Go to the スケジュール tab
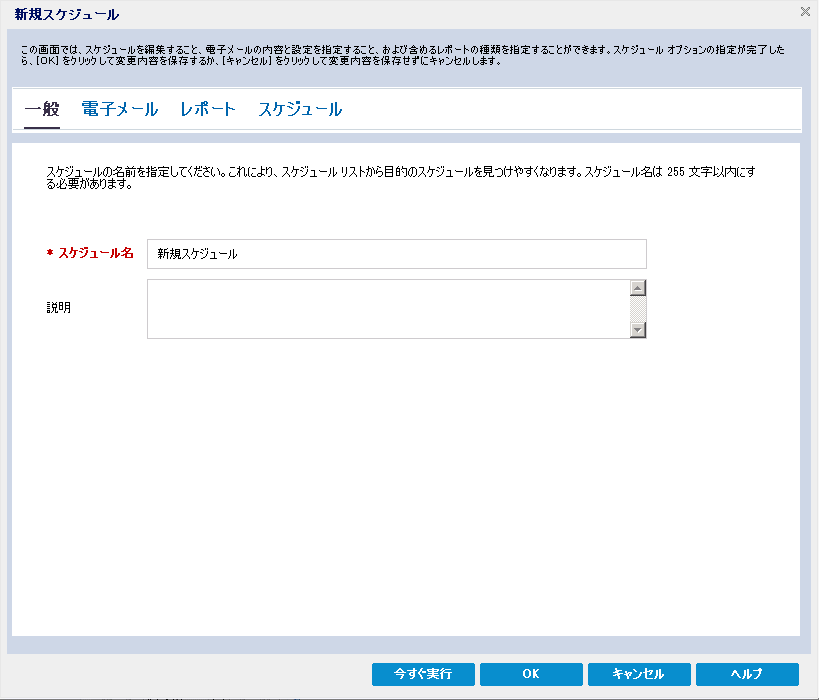This screenshot has width=819, height=700. pyautogui.click(x=300, y=110)
